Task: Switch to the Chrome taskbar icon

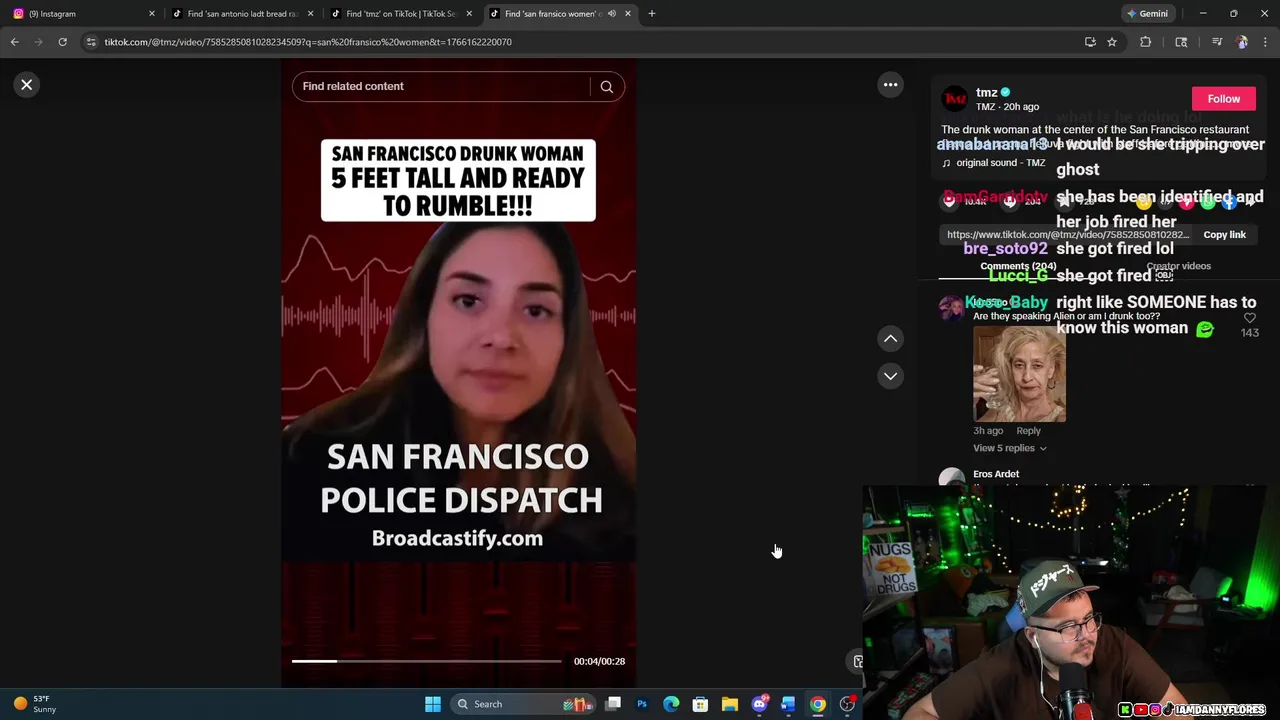Action: click(818, 704)
